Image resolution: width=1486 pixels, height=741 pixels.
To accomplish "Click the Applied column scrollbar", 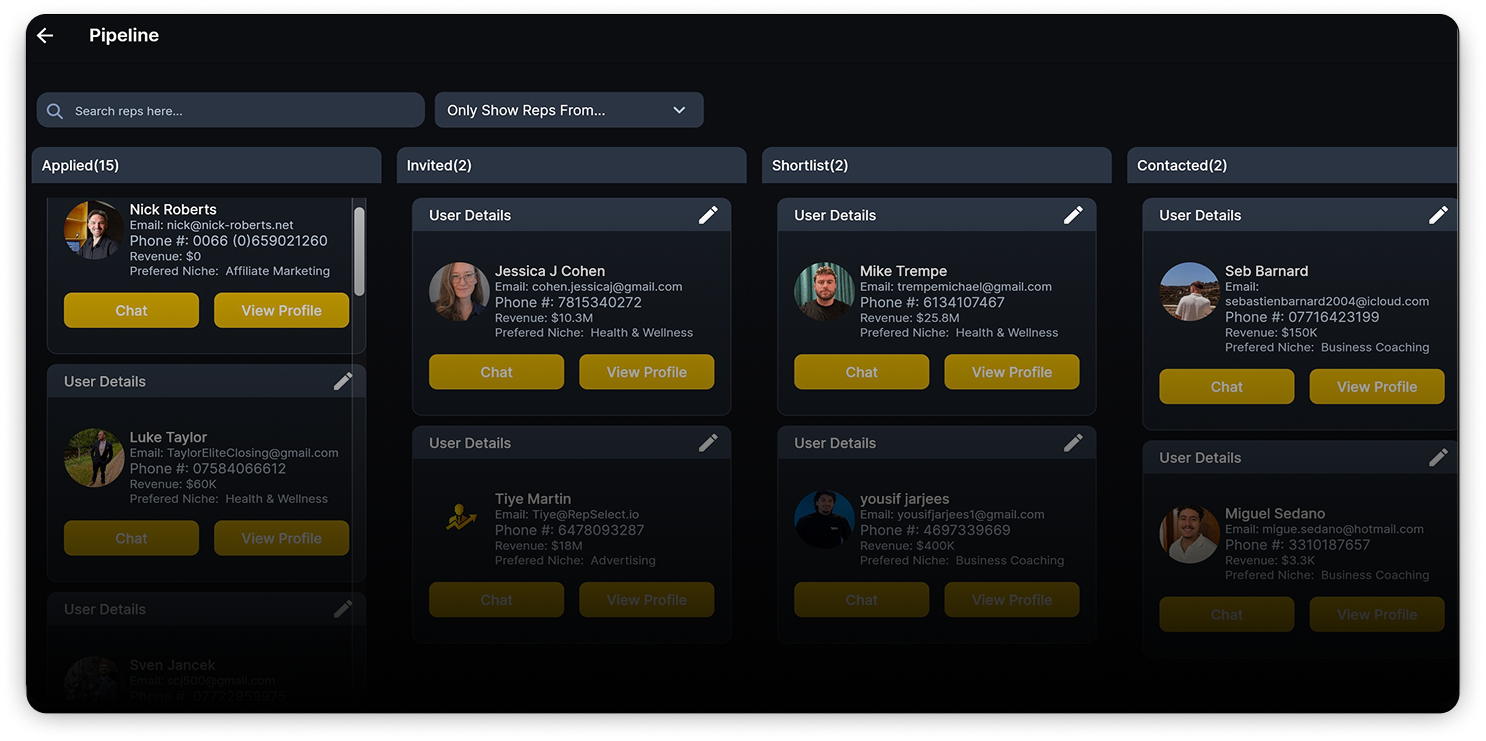I will point(359,250).
